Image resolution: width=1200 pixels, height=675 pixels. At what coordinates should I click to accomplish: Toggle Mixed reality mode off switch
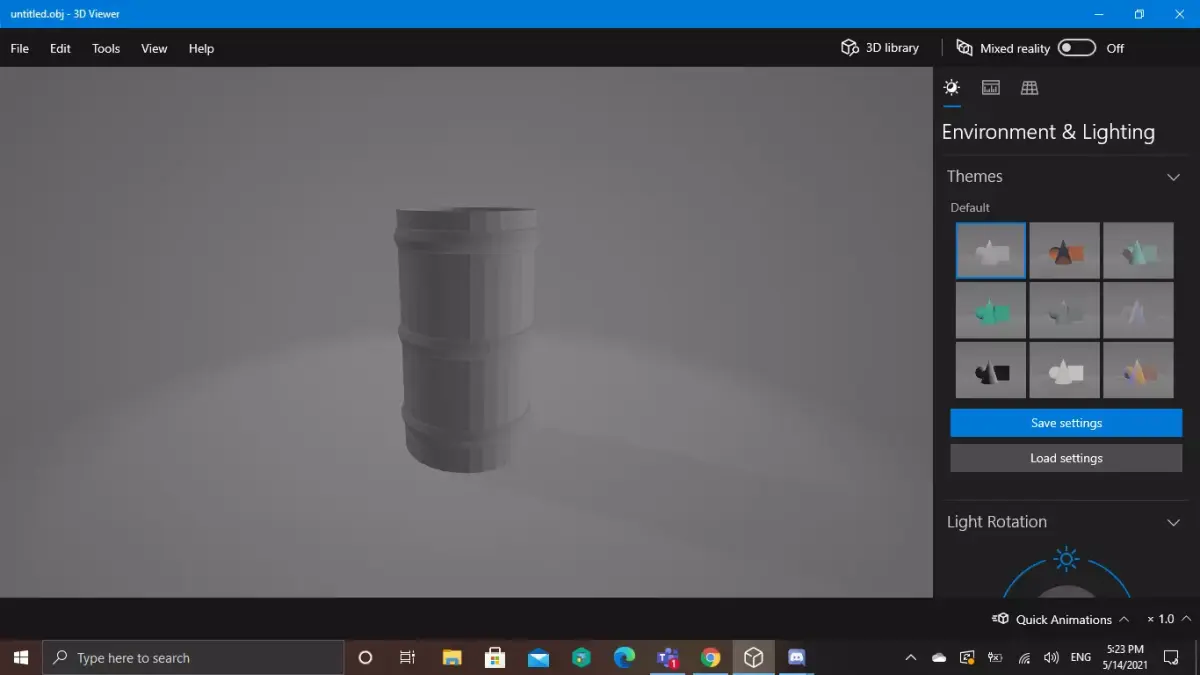[1076, 47]
